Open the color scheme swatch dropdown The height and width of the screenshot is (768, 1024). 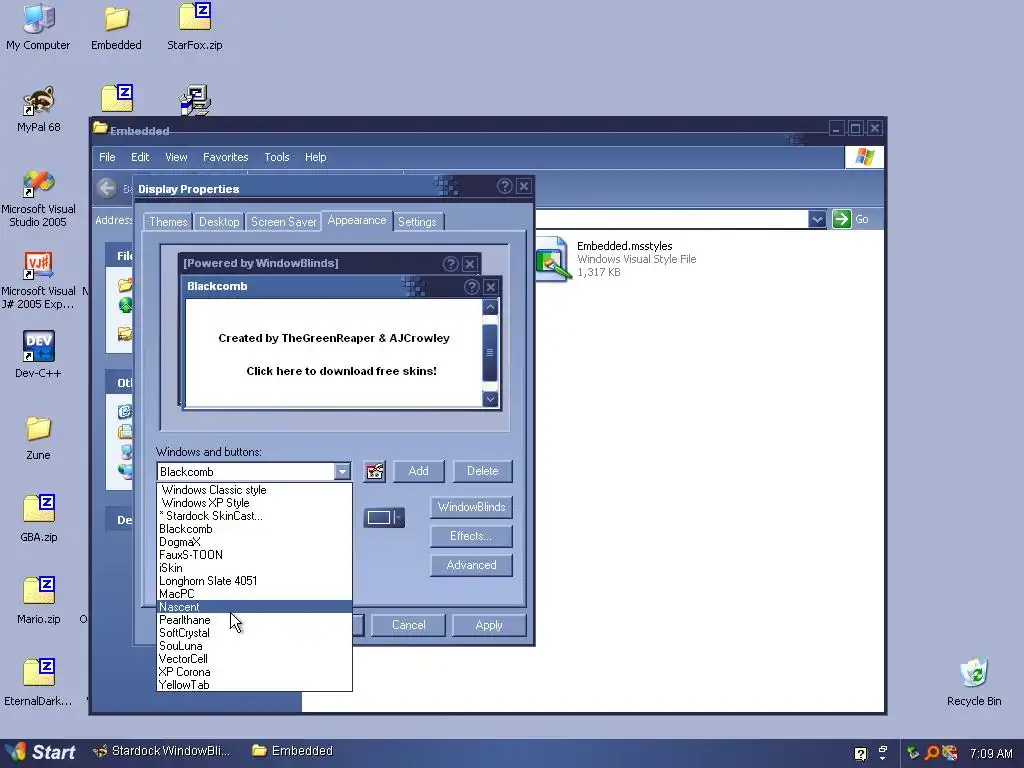(x=384, y=518)
